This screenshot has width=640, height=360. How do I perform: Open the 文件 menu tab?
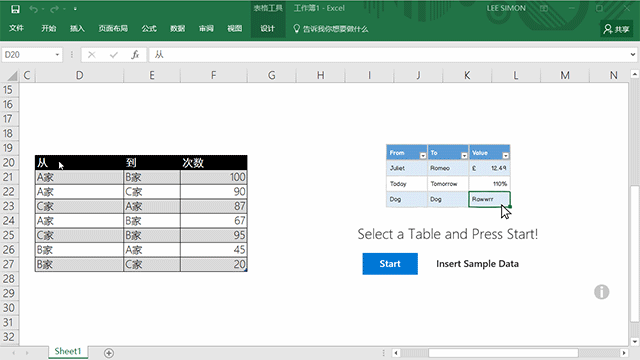click(16, 28)
